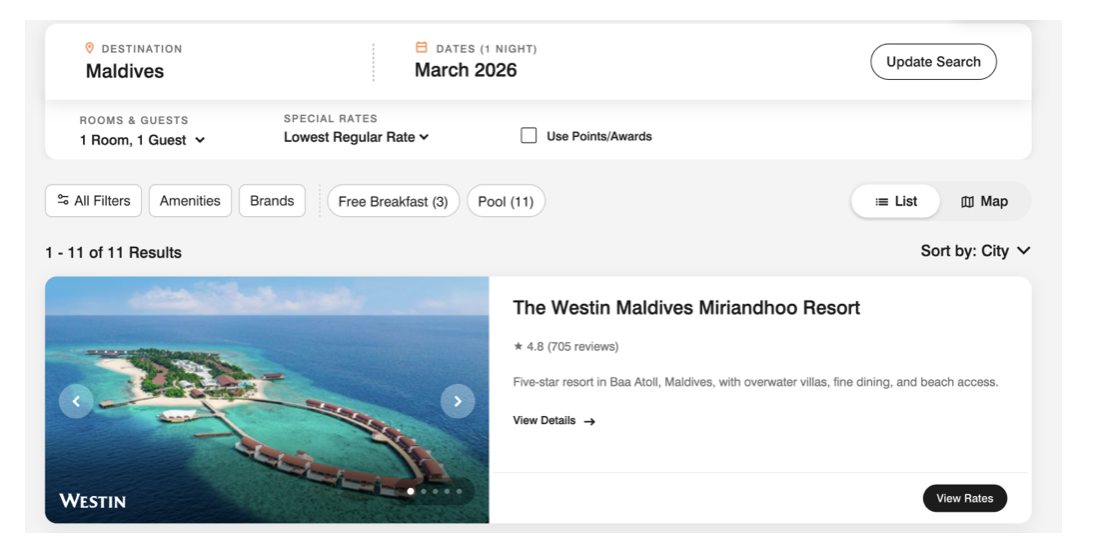Switch to List view
Screen dimensions: 1094x559
[896, 201]
